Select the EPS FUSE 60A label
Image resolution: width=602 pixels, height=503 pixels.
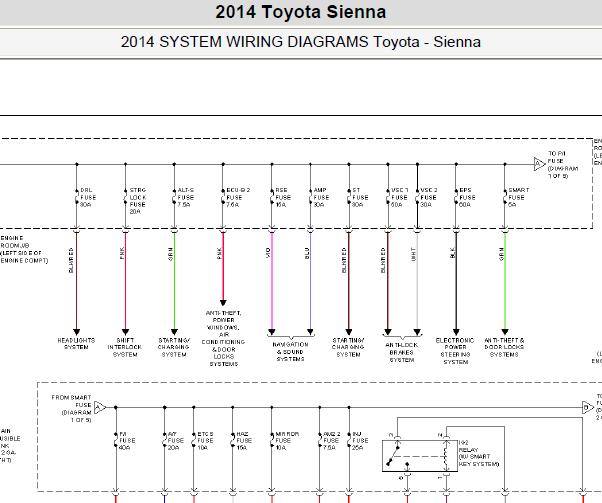[x=467, y=197]
